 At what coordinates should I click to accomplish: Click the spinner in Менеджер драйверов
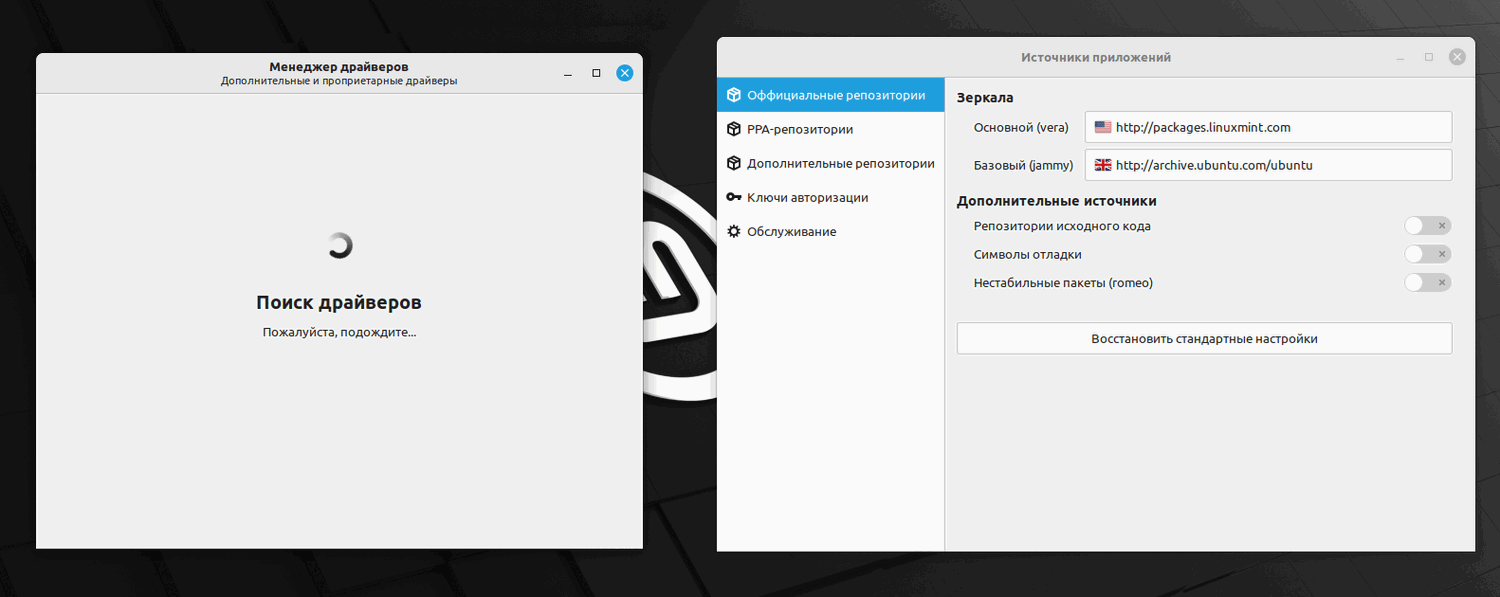coord(340,245)
